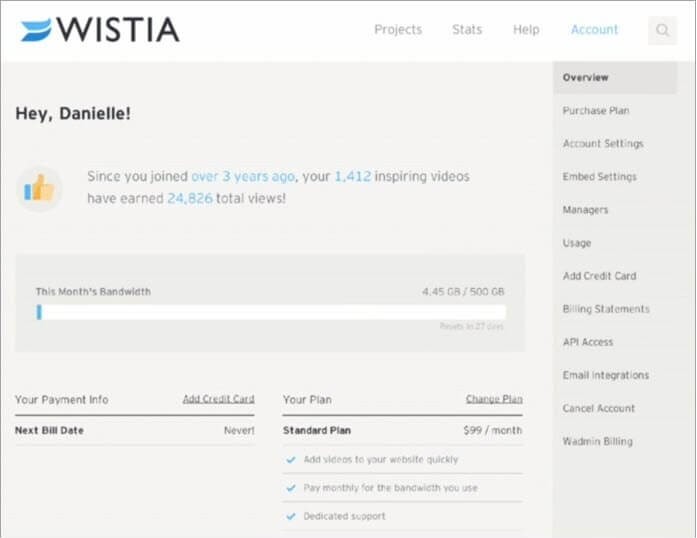697x538 pixels.
Task: Click the 1,412 videos link
Action: pos(353,177)
